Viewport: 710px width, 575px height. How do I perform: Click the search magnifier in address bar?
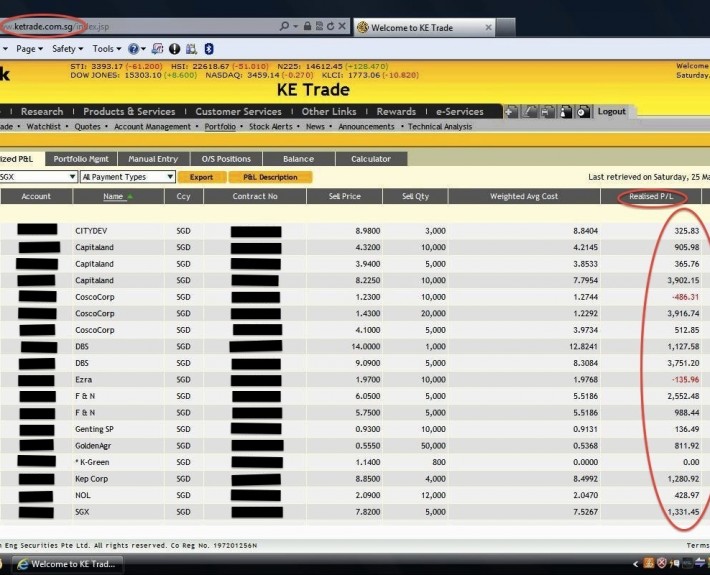285,27
